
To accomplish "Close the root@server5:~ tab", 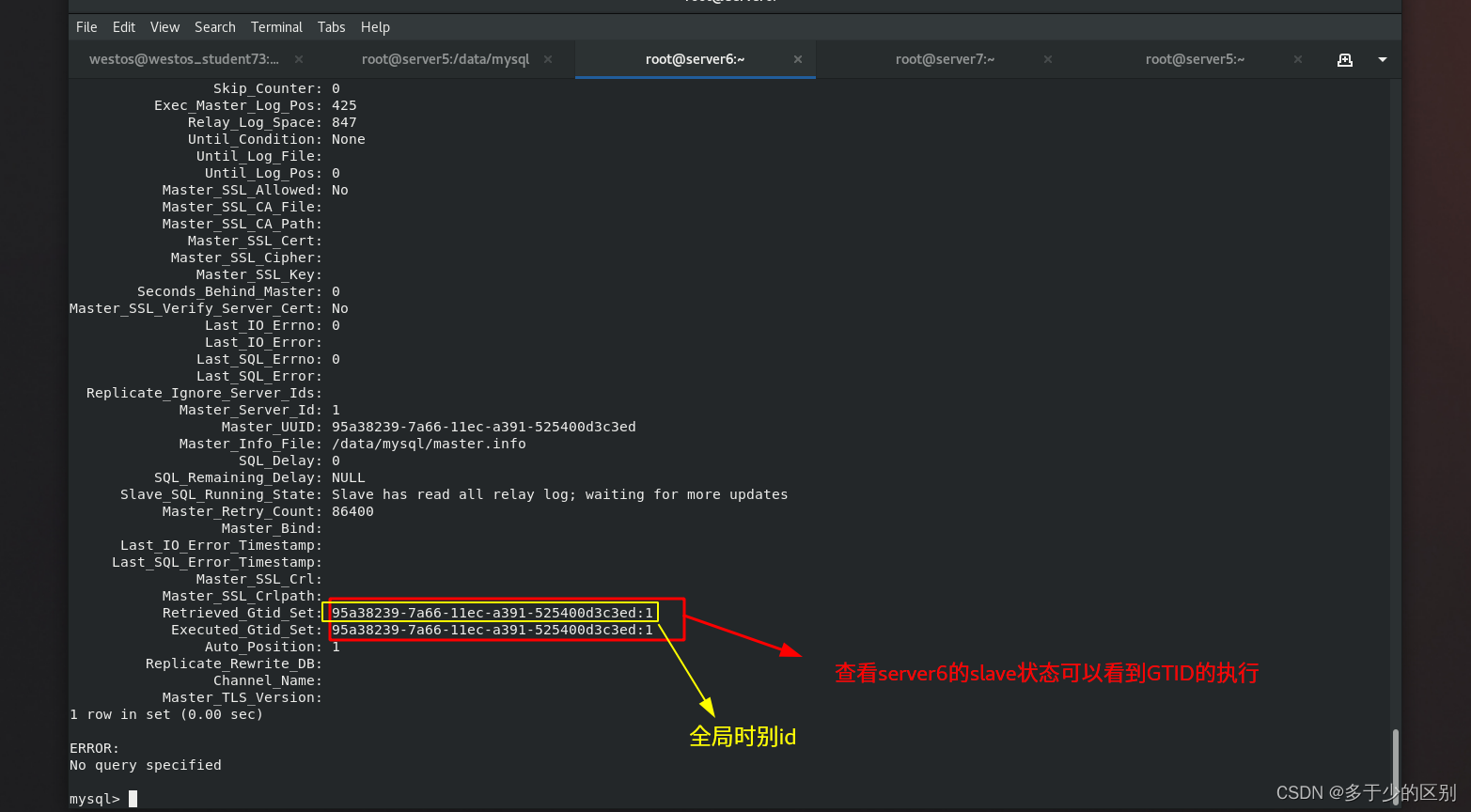I will [x=1298, y=59].
